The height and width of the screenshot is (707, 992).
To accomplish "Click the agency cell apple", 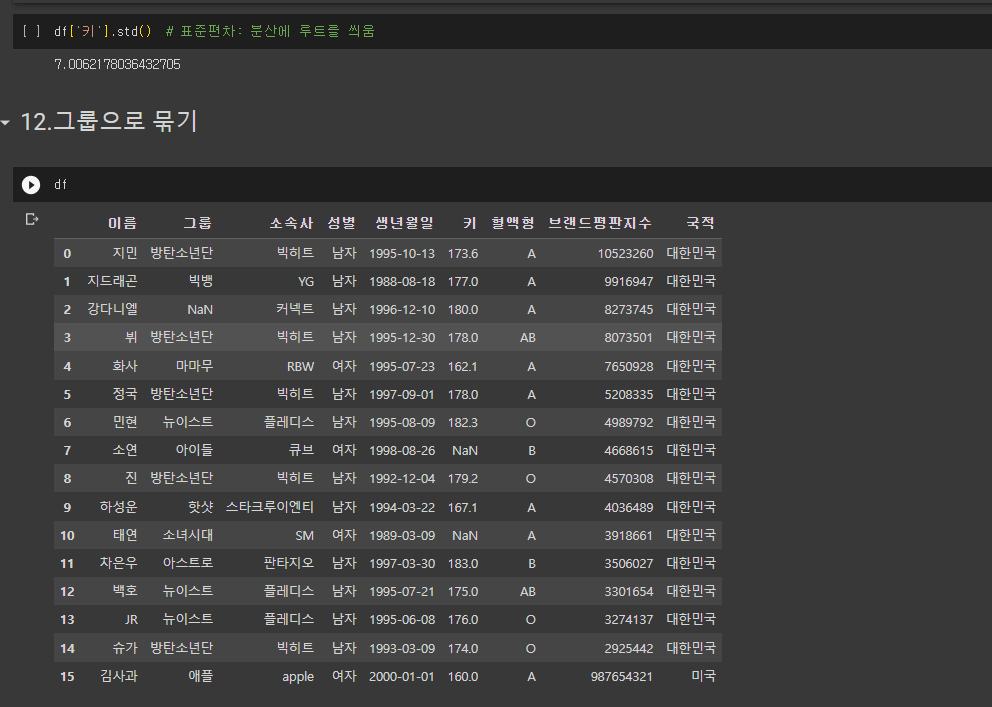I will (298, 677).
